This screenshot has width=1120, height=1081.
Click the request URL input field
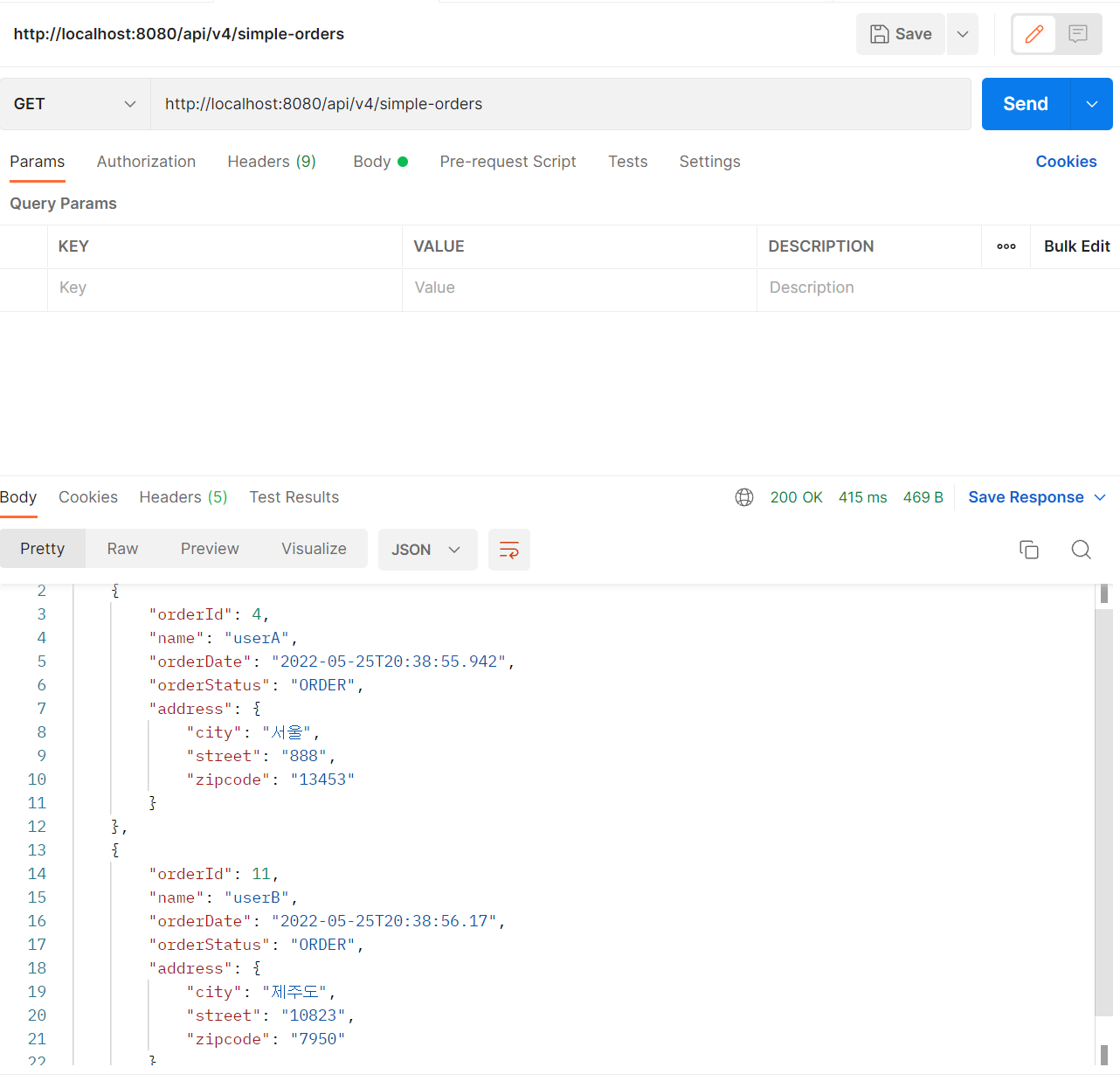point(561,104)
